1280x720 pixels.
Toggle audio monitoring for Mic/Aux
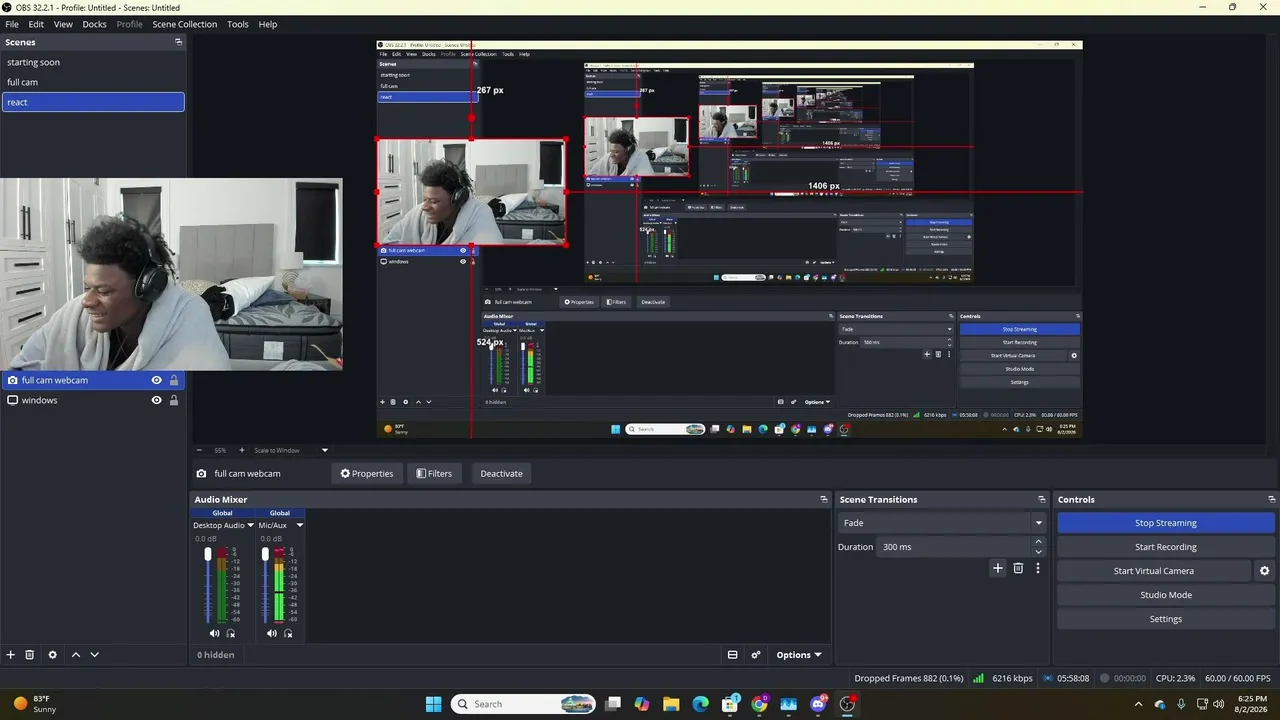click(x=288, y=633)
